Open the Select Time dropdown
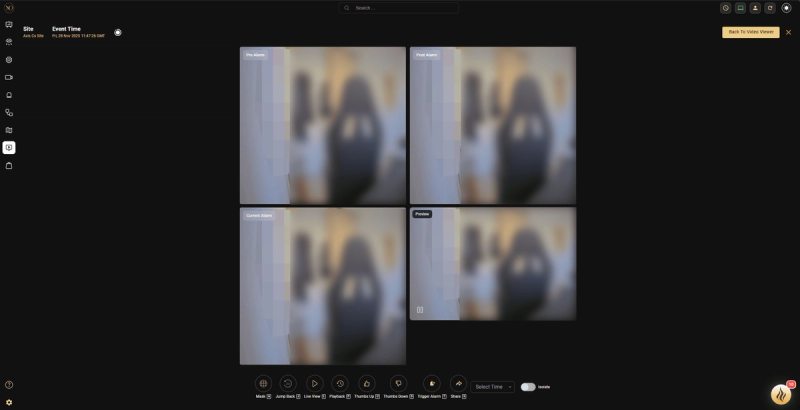 click(492, 387)
